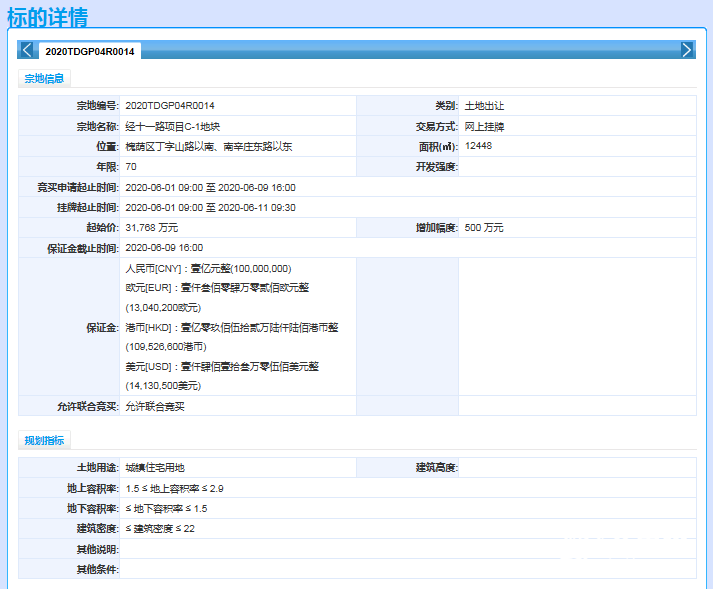This screenshot has height=589, width=713.
Task: Select the 500 万元 increment value
Action: (x=484, y=228)
